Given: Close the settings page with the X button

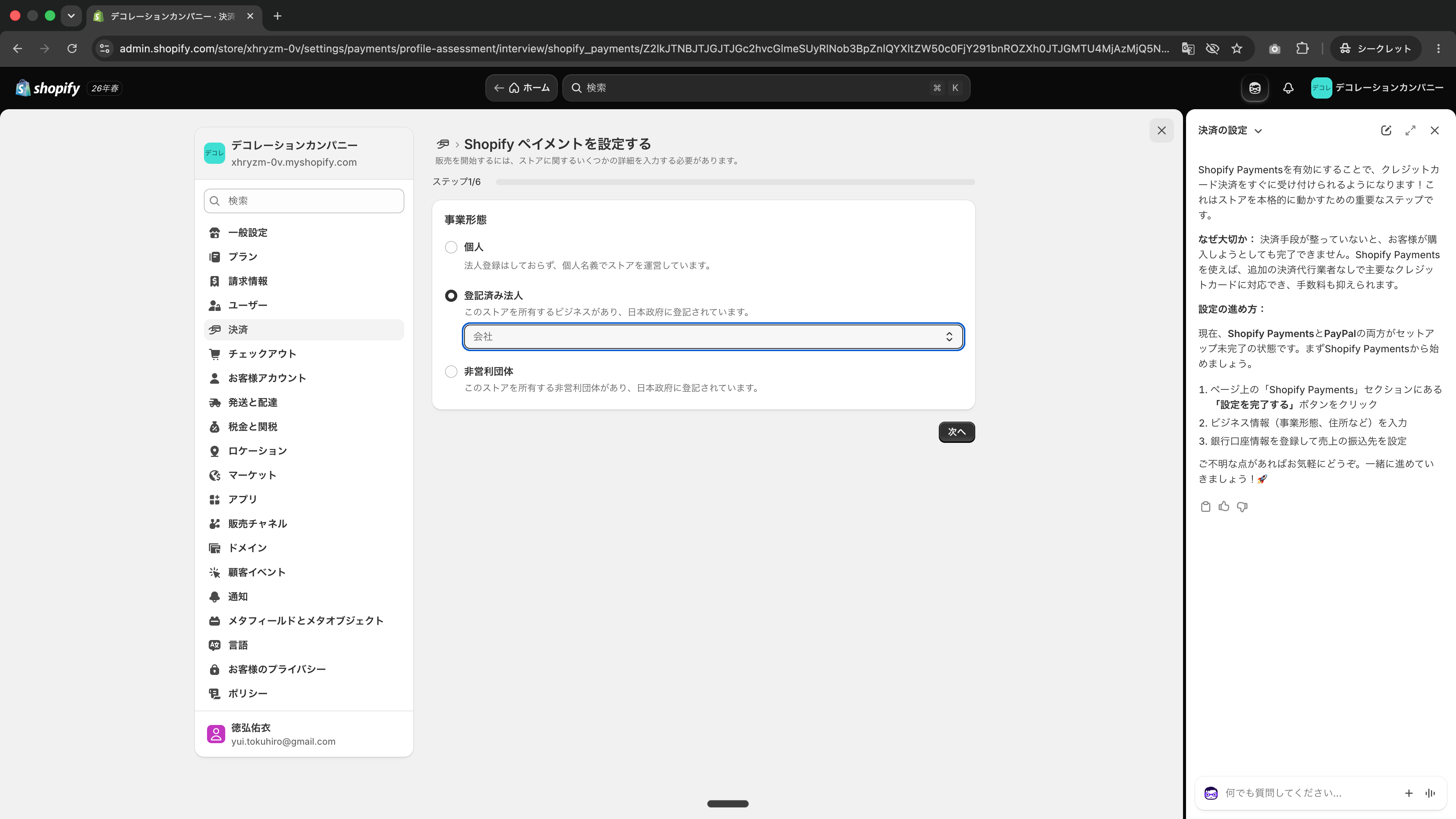Looking at the screenshot, I should [1161, 130].
